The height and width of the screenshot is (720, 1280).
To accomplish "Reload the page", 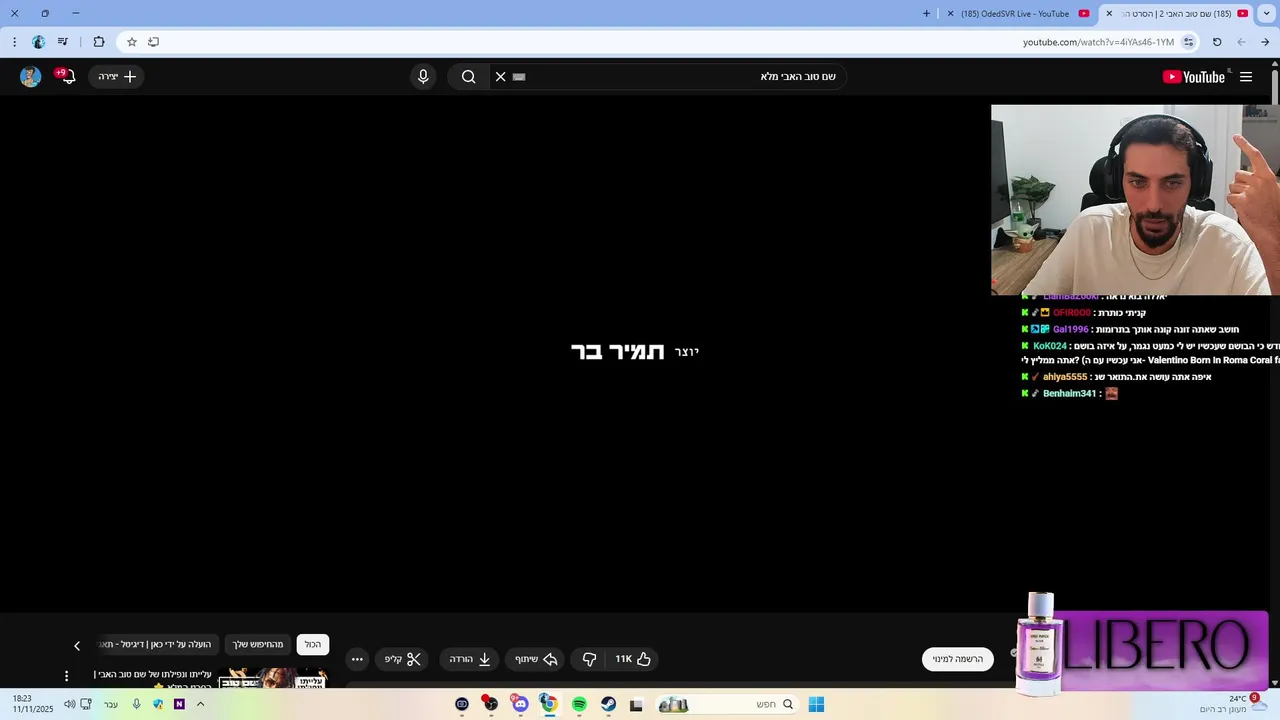I will coord(1217,42).
